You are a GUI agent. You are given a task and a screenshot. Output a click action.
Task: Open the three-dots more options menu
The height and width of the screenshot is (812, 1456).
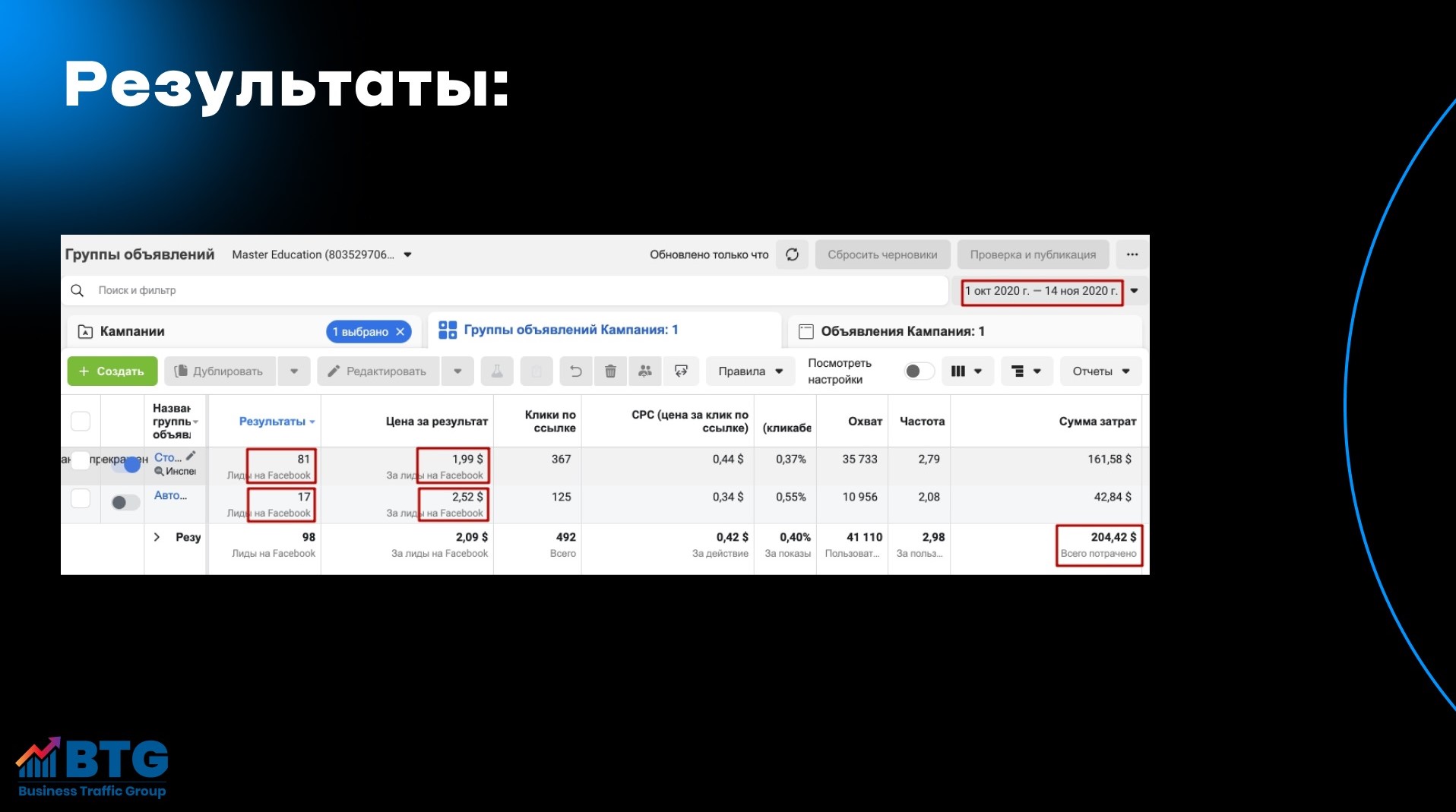(x=1132, y=254)
